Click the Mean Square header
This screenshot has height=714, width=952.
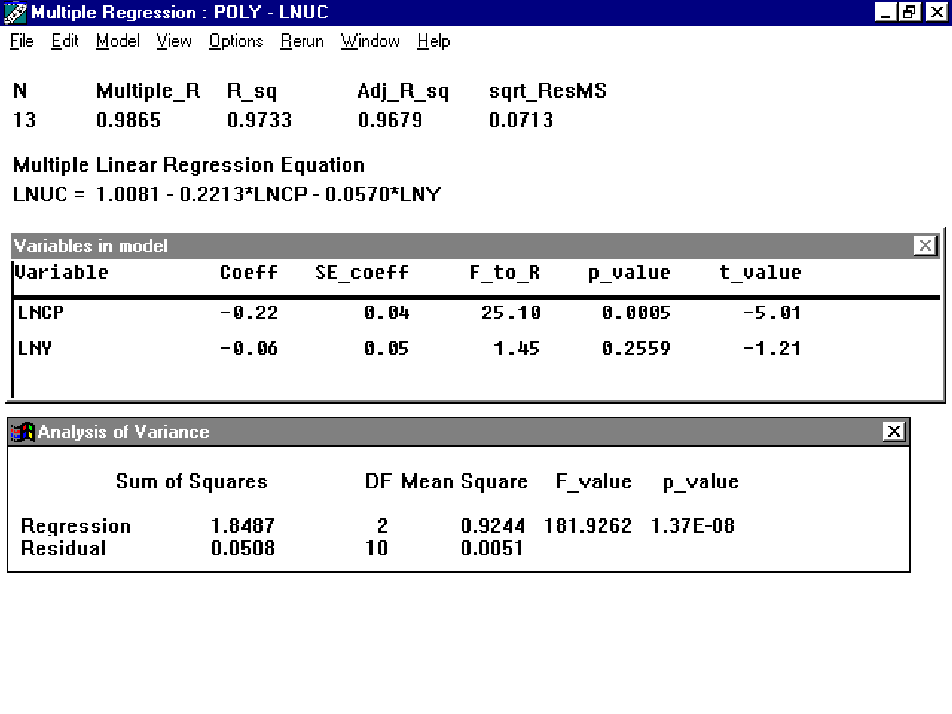[464, 481]
